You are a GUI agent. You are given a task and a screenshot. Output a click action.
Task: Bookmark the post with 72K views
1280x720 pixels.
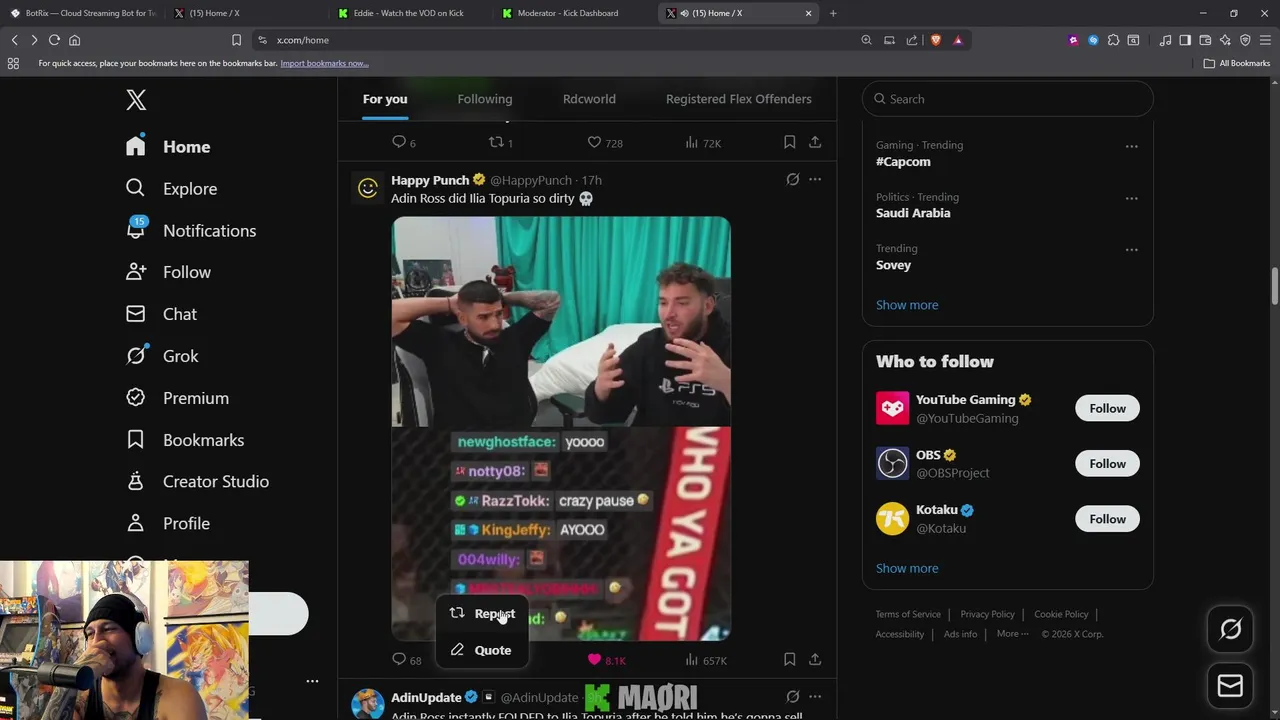tap(789, 143)
